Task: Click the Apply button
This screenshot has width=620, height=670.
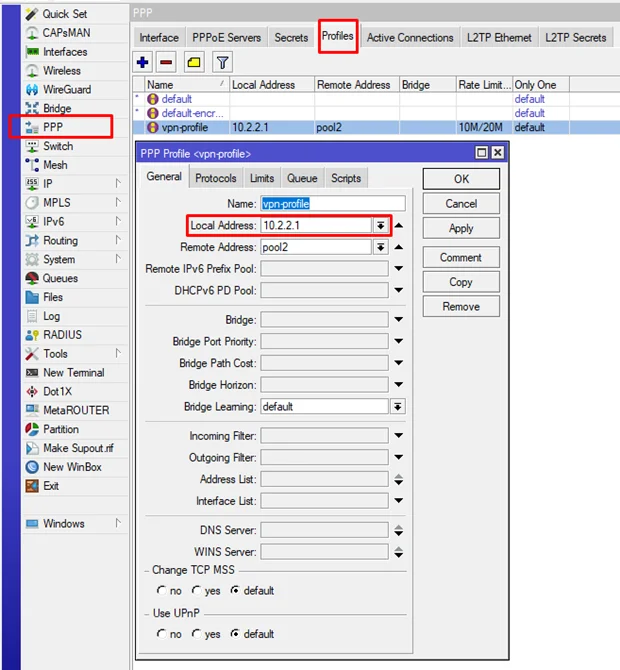Action: (x=461, y=228)
